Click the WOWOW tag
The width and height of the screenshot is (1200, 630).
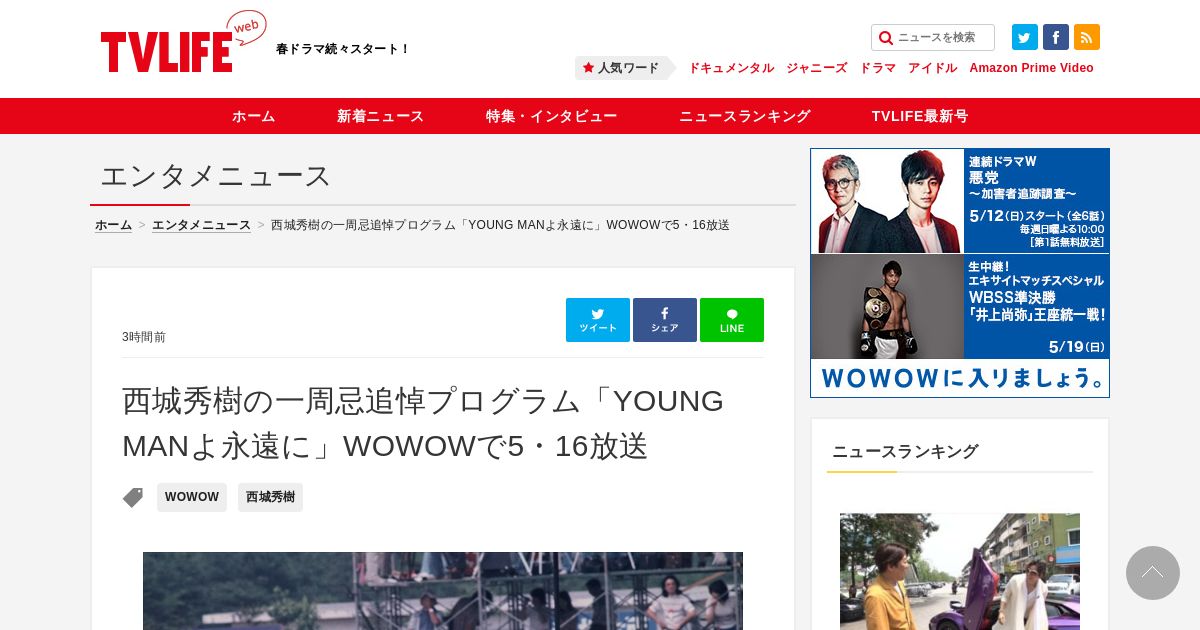point(192,497)
